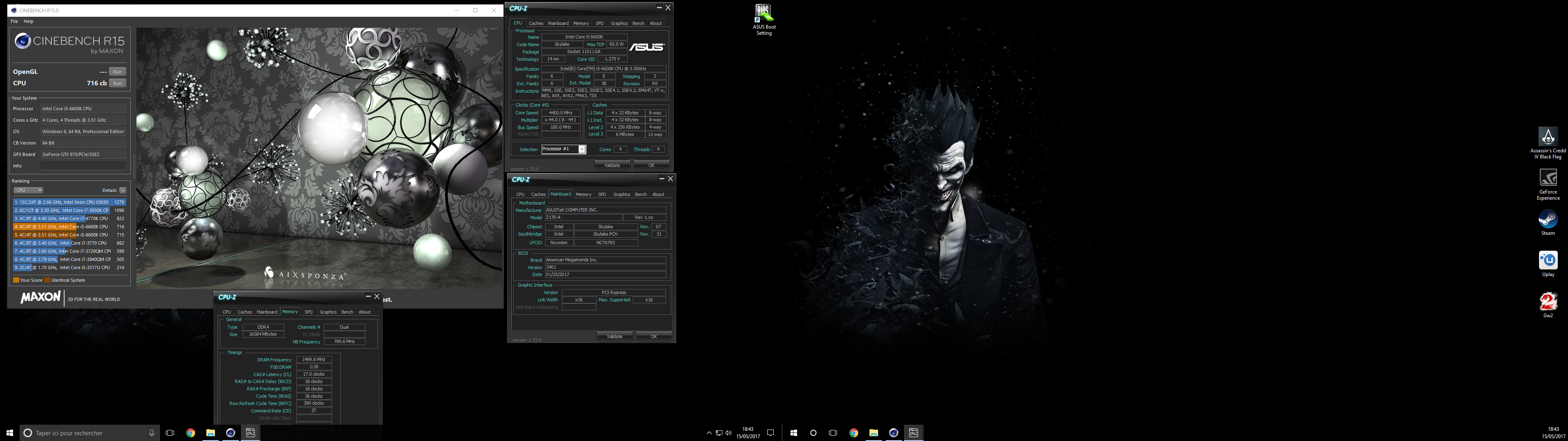Open the Action Center notification icon

(770, 433)
